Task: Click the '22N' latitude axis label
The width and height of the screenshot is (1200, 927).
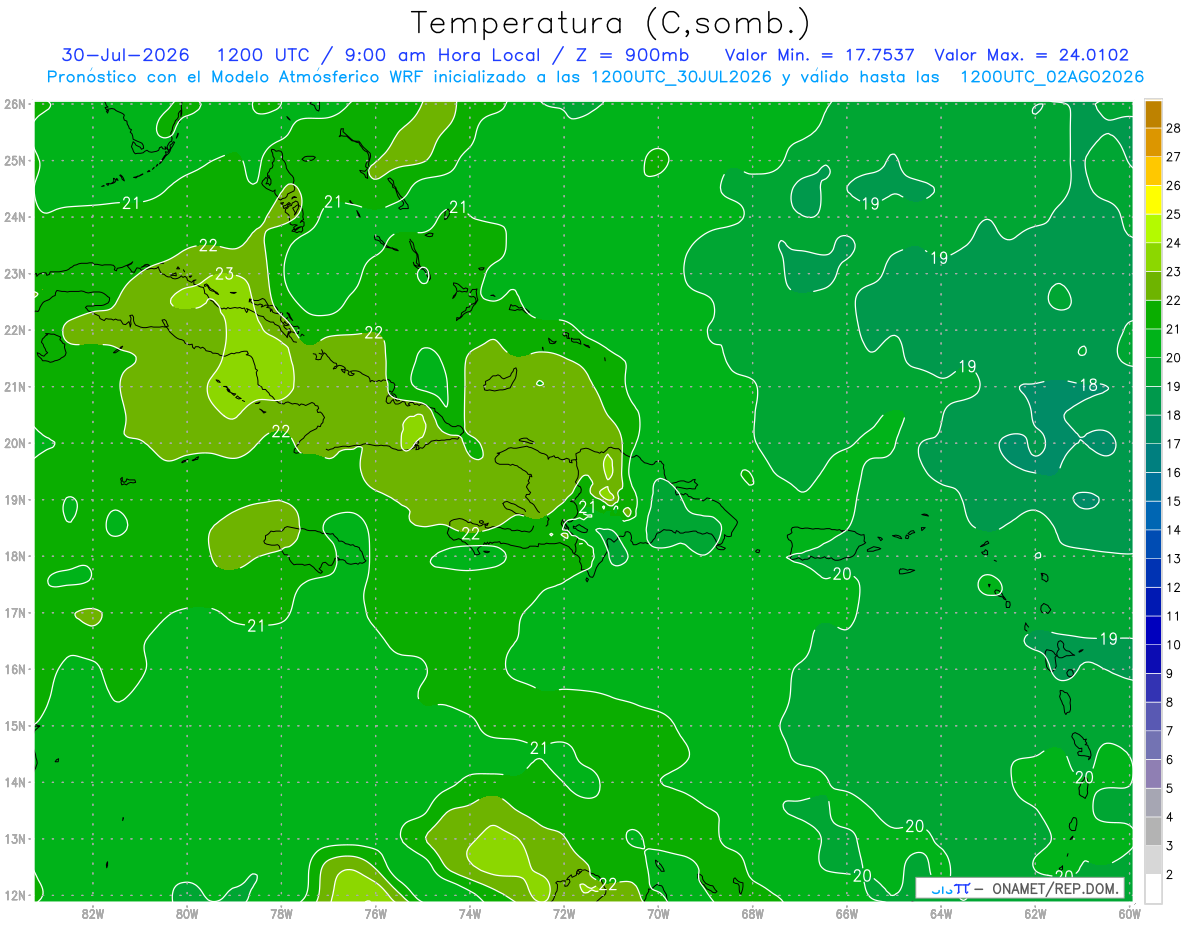Action: coord(14,330)
